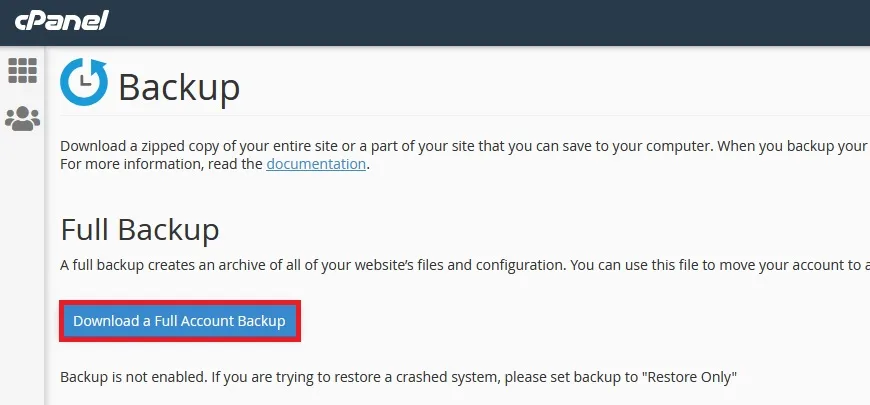The image size is (870, 405).
Task: Open User Manager people icon in sidebar
Action: point(22,118)
